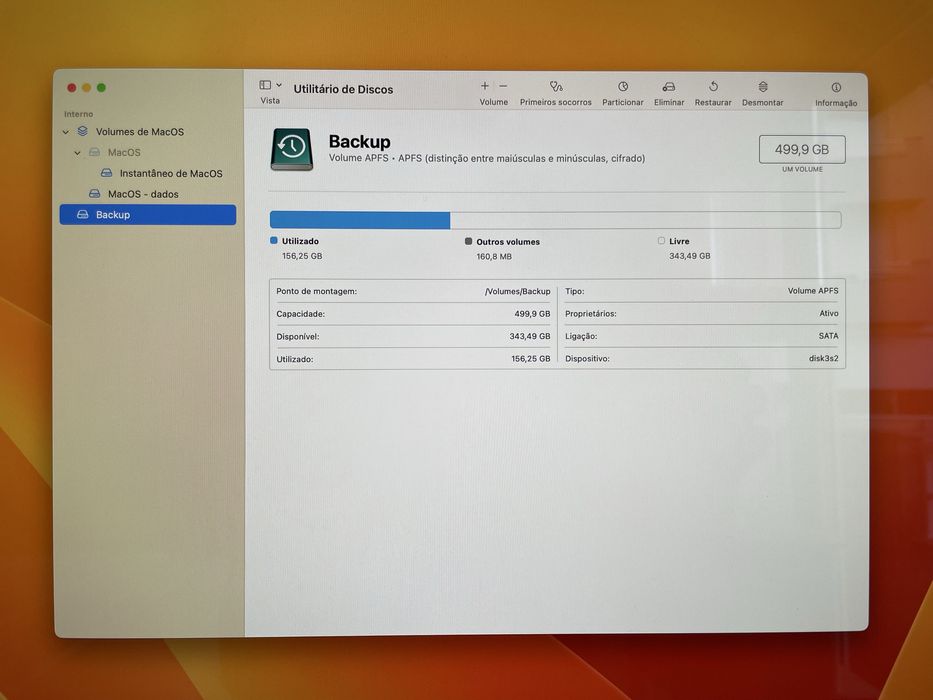Unmount the disk via Desmontar icon

click(763, 87)
